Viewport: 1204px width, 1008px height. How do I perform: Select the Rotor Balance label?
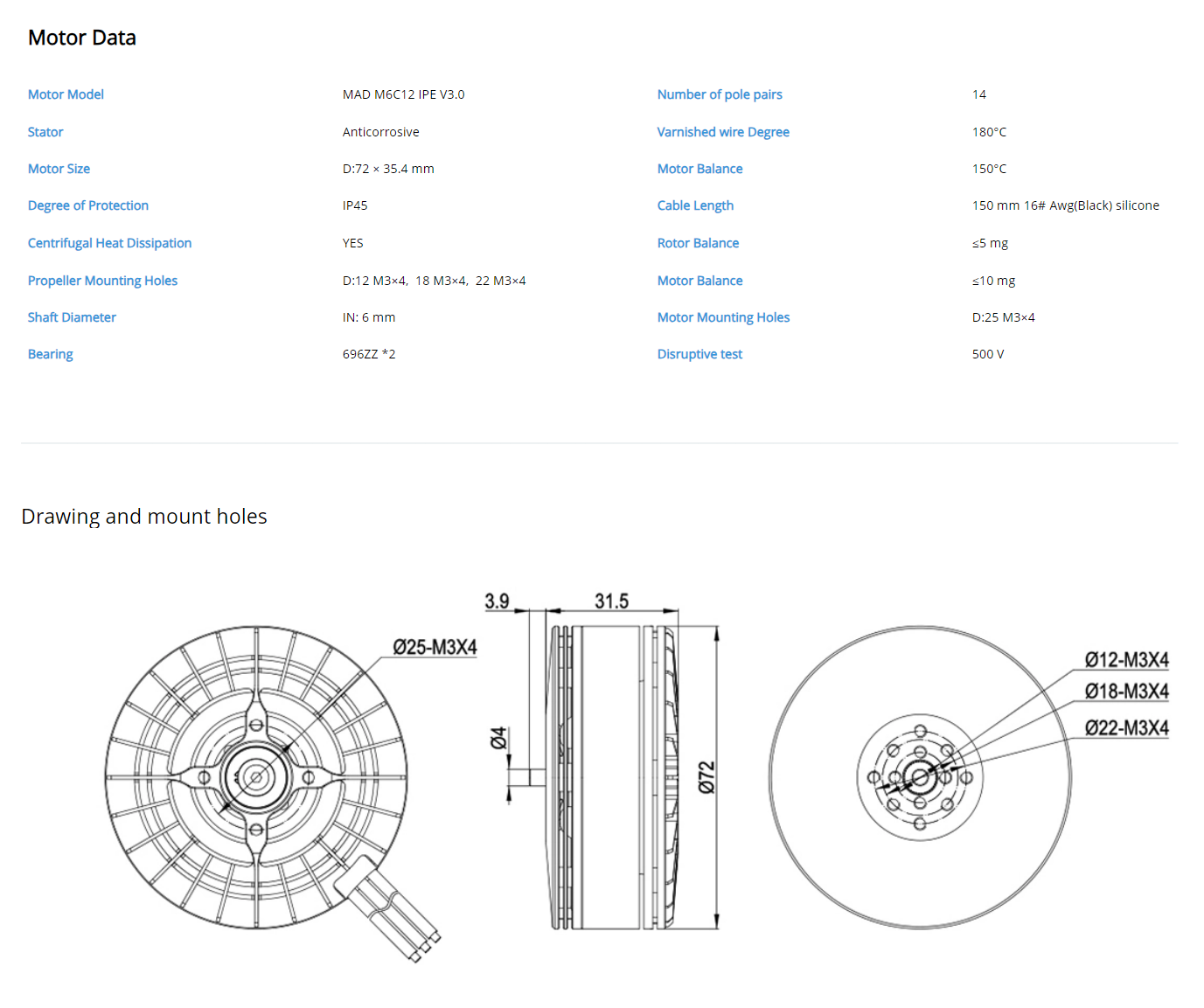[x=698, y=243]
